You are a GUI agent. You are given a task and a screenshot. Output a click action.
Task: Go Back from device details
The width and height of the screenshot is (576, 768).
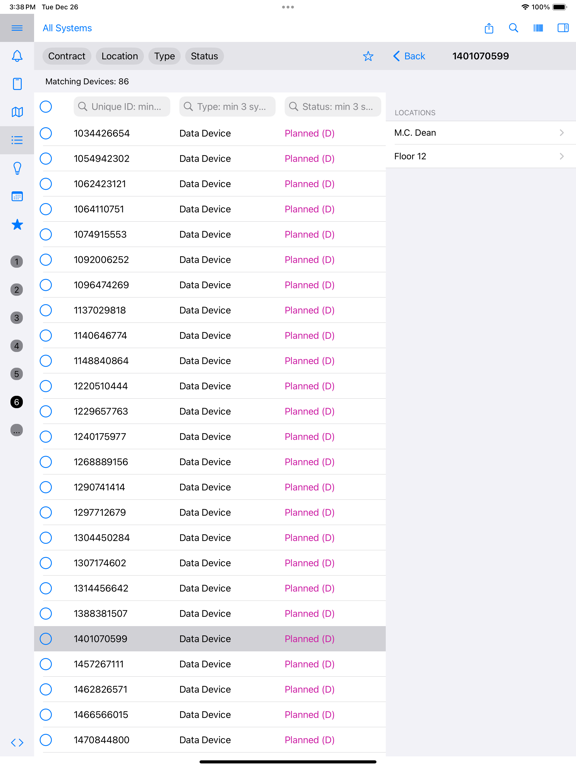409,56
